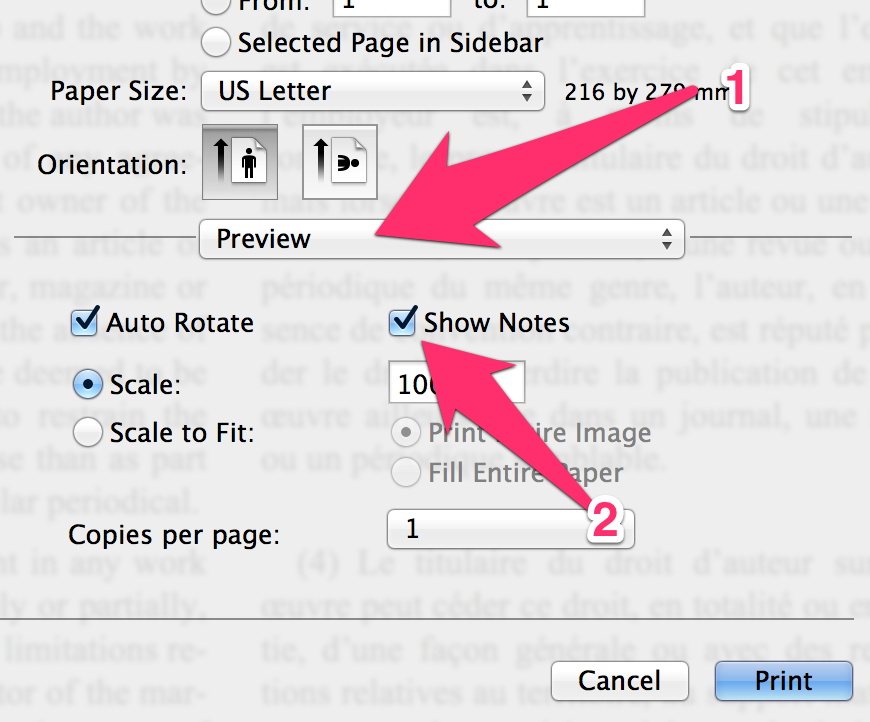The width and height of the screenshot is (870, 722).
Task: Pick the Fill Entire Paper option
Action: click(x=406, y=472)
